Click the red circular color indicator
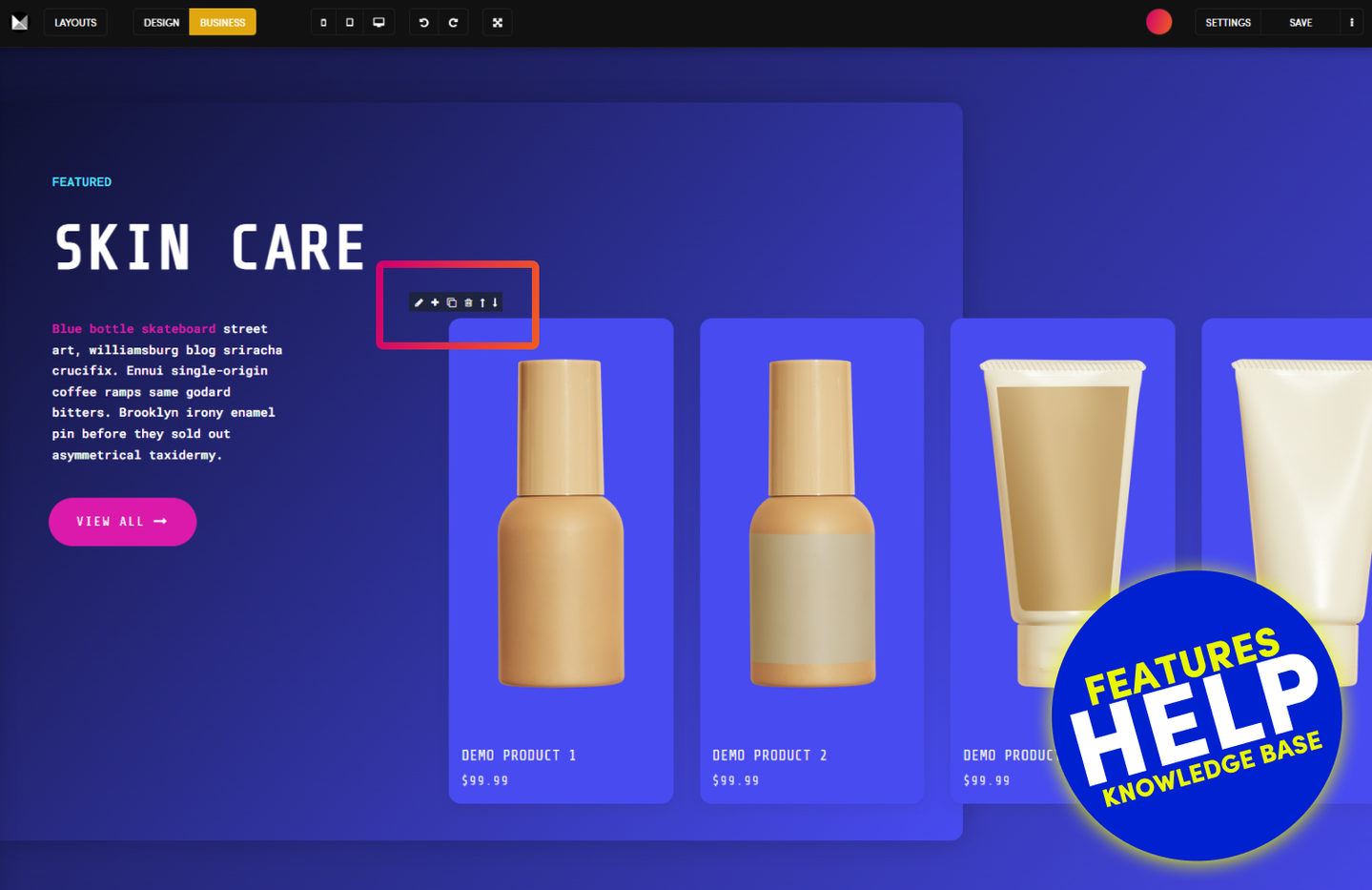This screenshot has width=1372, height=890. (x=1158, y=22)
